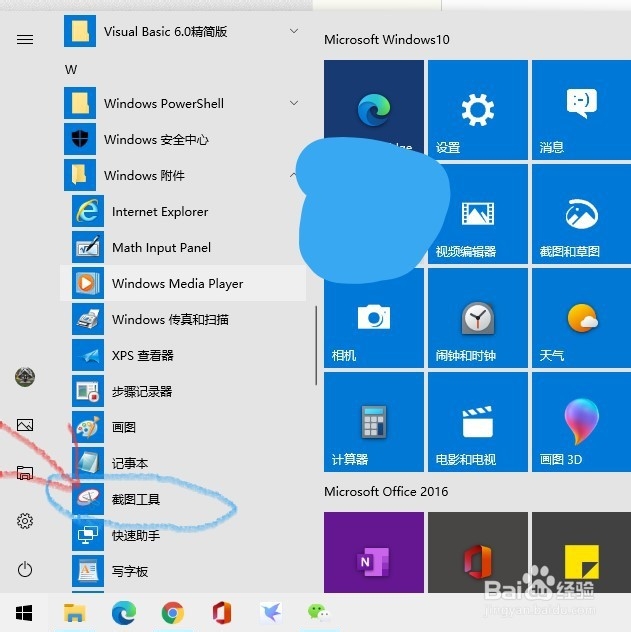Open Edge browser from taskbar
Viewport: 631px width, 632px height.
123,613
